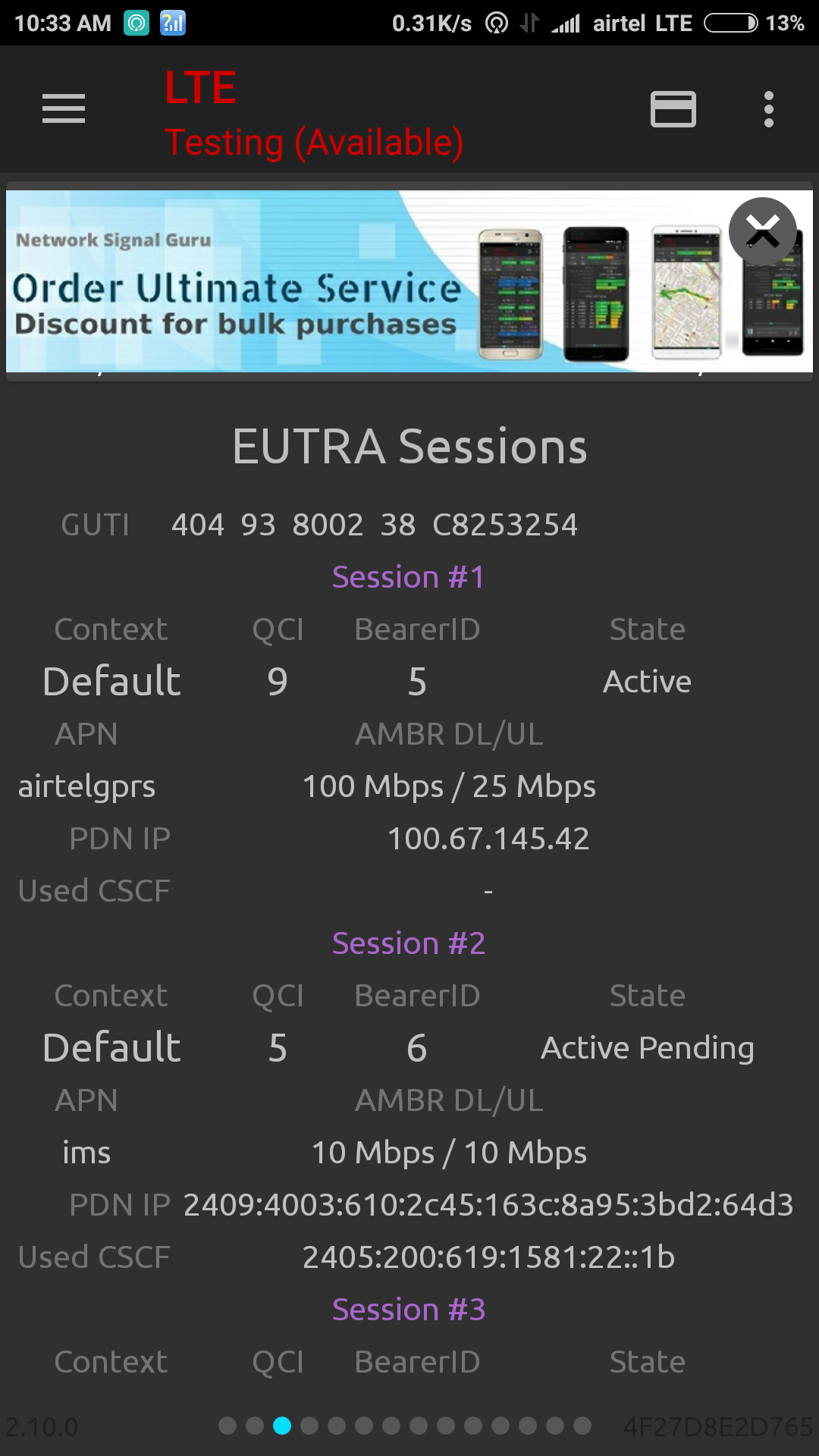Tap the signal strength bars icon

click(566, 24)
